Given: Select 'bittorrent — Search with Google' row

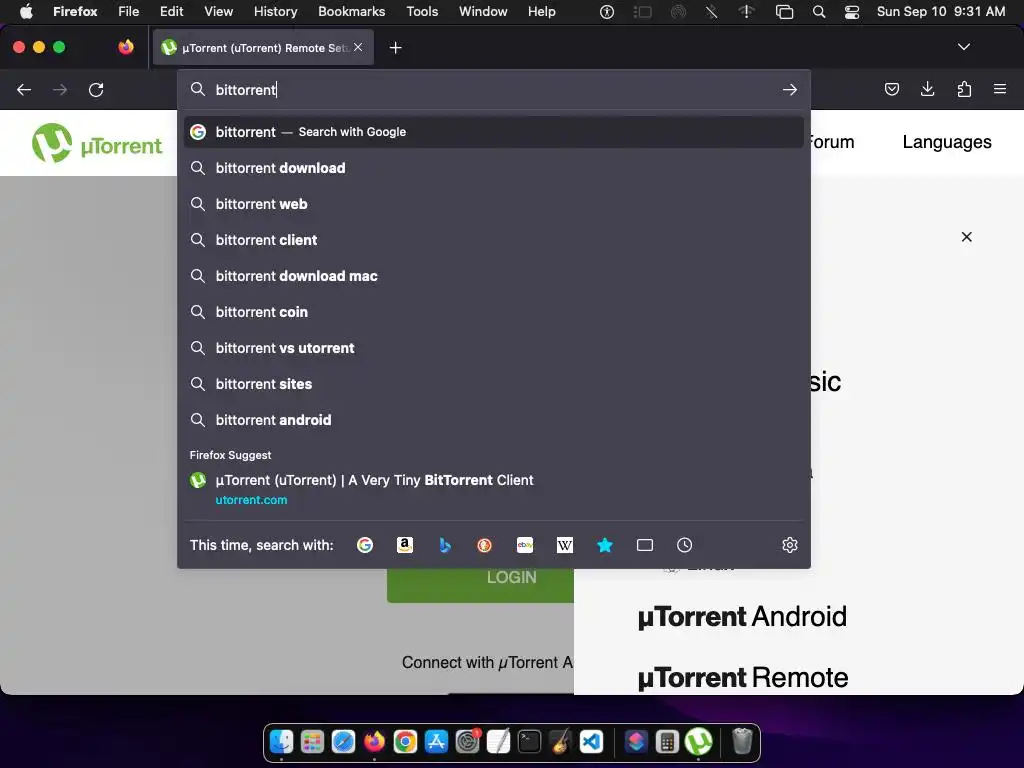Looking at the screenshot, I should (x=493, y=132).
